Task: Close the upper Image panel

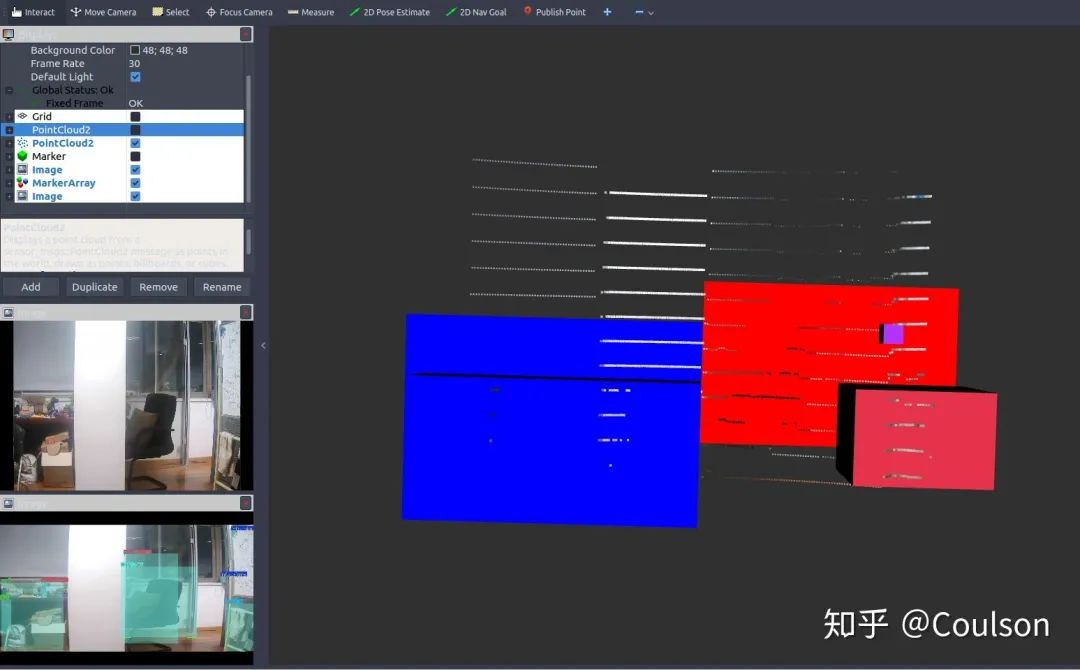Action: coord(245,313)
